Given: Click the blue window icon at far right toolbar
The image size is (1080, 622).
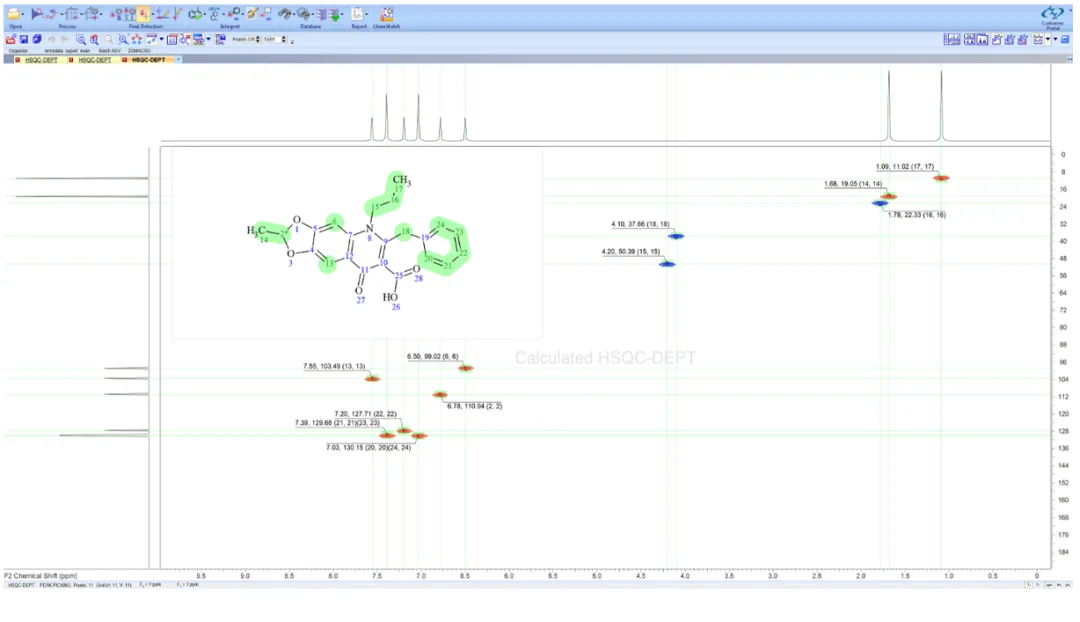Looking at the screenshot, I should tap(1065, 39).
